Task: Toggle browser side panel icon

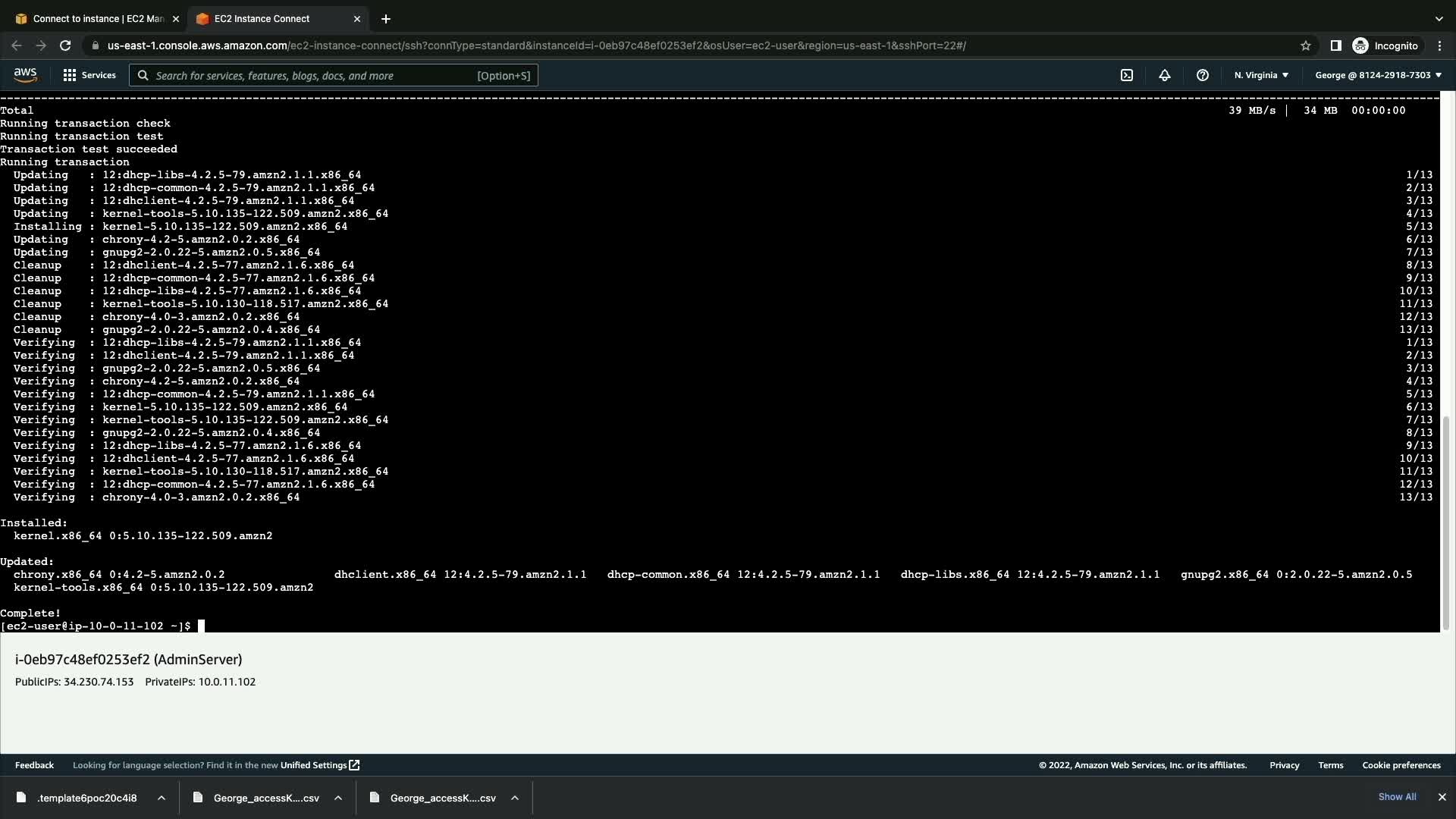Action: (x=1336, y=45)
